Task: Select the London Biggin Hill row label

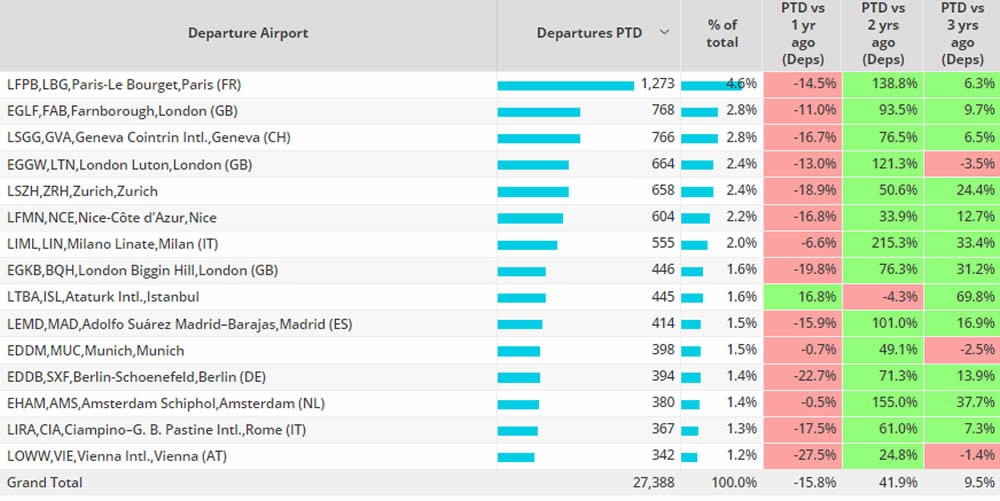Action: click(142, 270)
